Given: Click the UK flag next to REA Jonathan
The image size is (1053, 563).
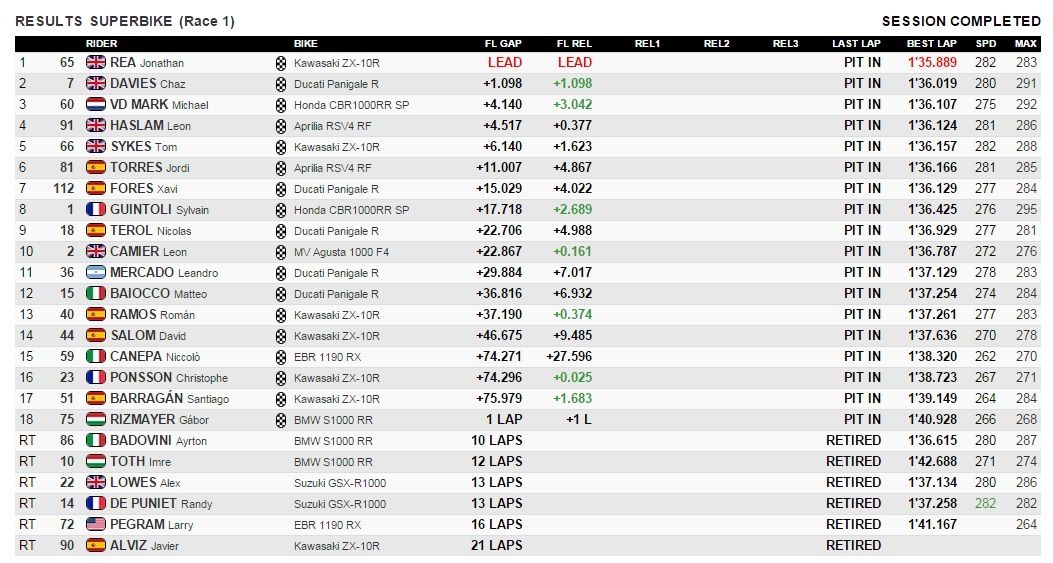Looking at the screenshot, I should (96, 62).
